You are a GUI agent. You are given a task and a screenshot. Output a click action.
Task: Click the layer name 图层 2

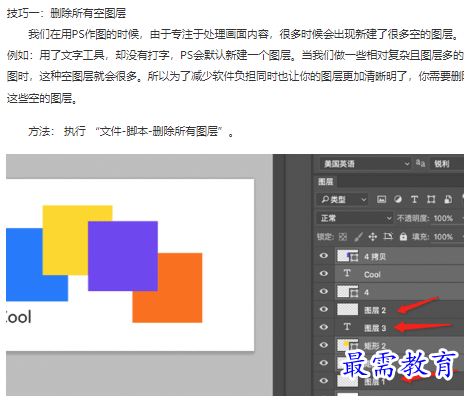tap(375, 310)
